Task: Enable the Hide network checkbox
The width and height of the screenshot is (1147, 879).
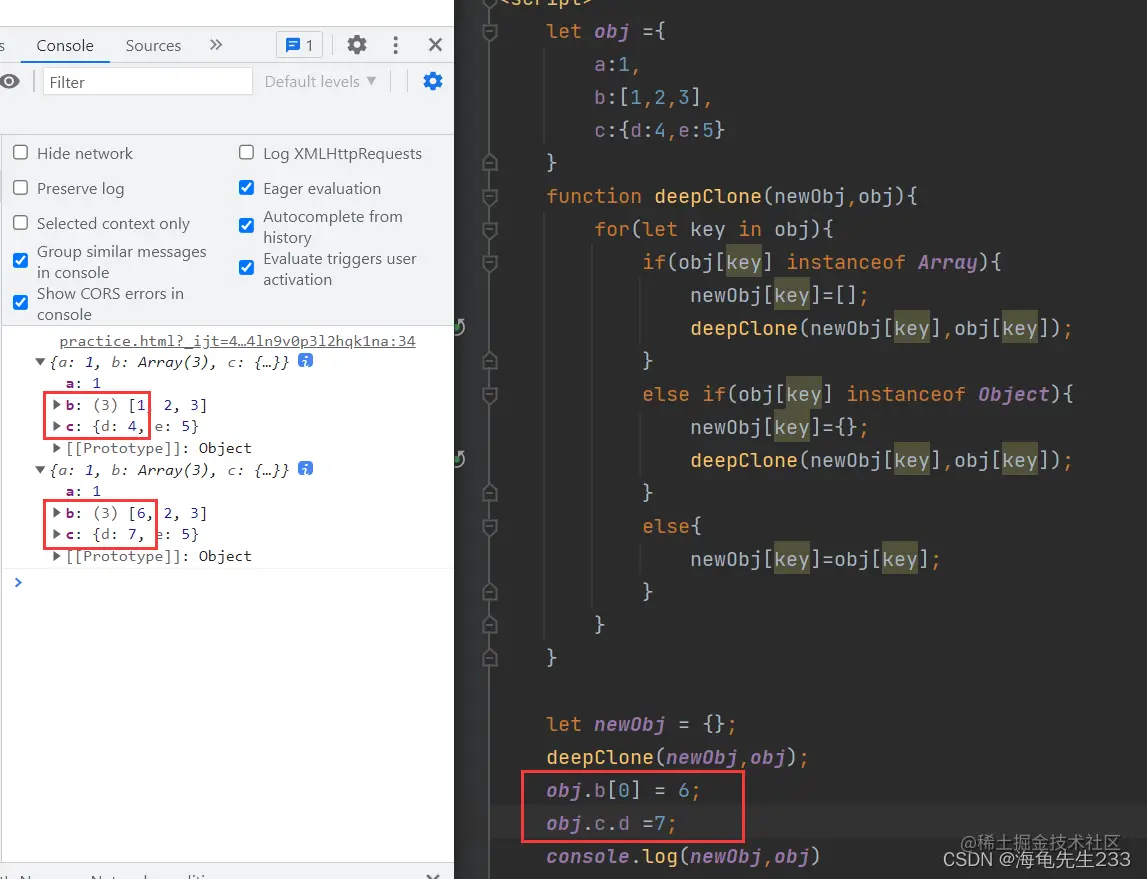Action: 20,152
